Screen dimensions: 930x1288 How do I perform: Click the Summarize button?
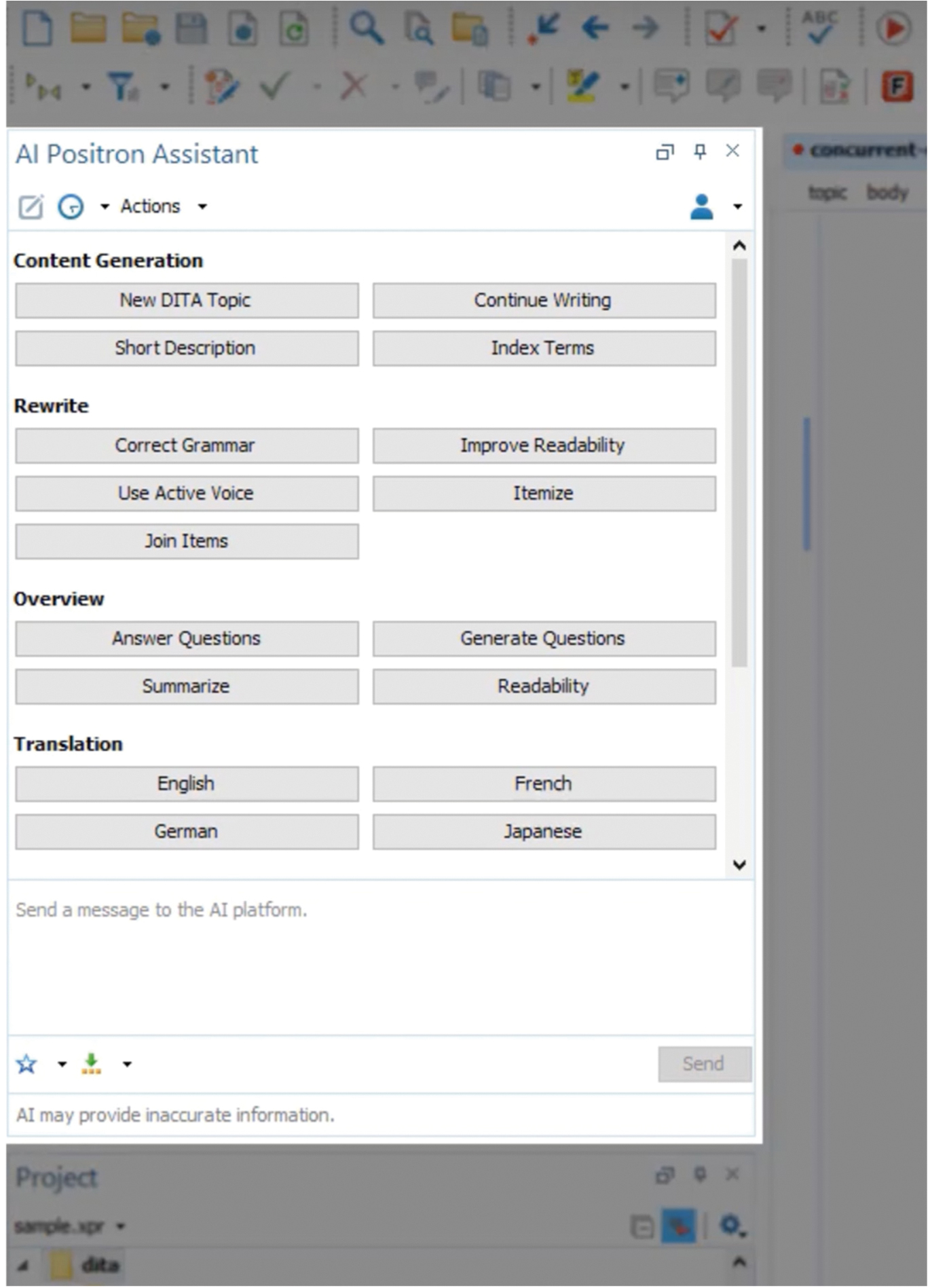click(x=187, y=686)
